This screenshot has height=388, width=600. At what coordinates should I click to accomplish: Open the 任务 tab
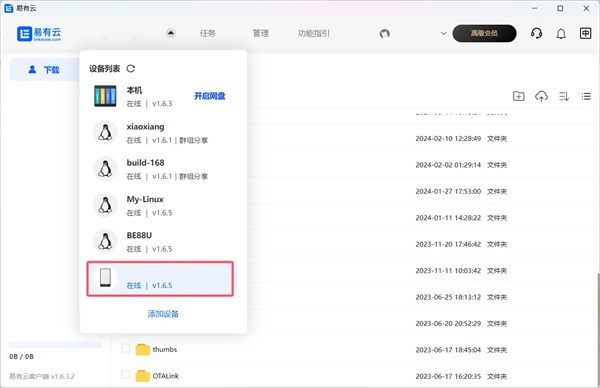tap(207, 33)
